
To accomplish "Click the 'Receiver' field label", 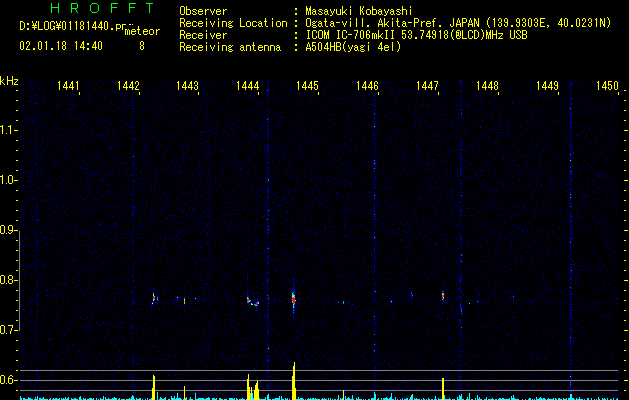I will point(203,35).
